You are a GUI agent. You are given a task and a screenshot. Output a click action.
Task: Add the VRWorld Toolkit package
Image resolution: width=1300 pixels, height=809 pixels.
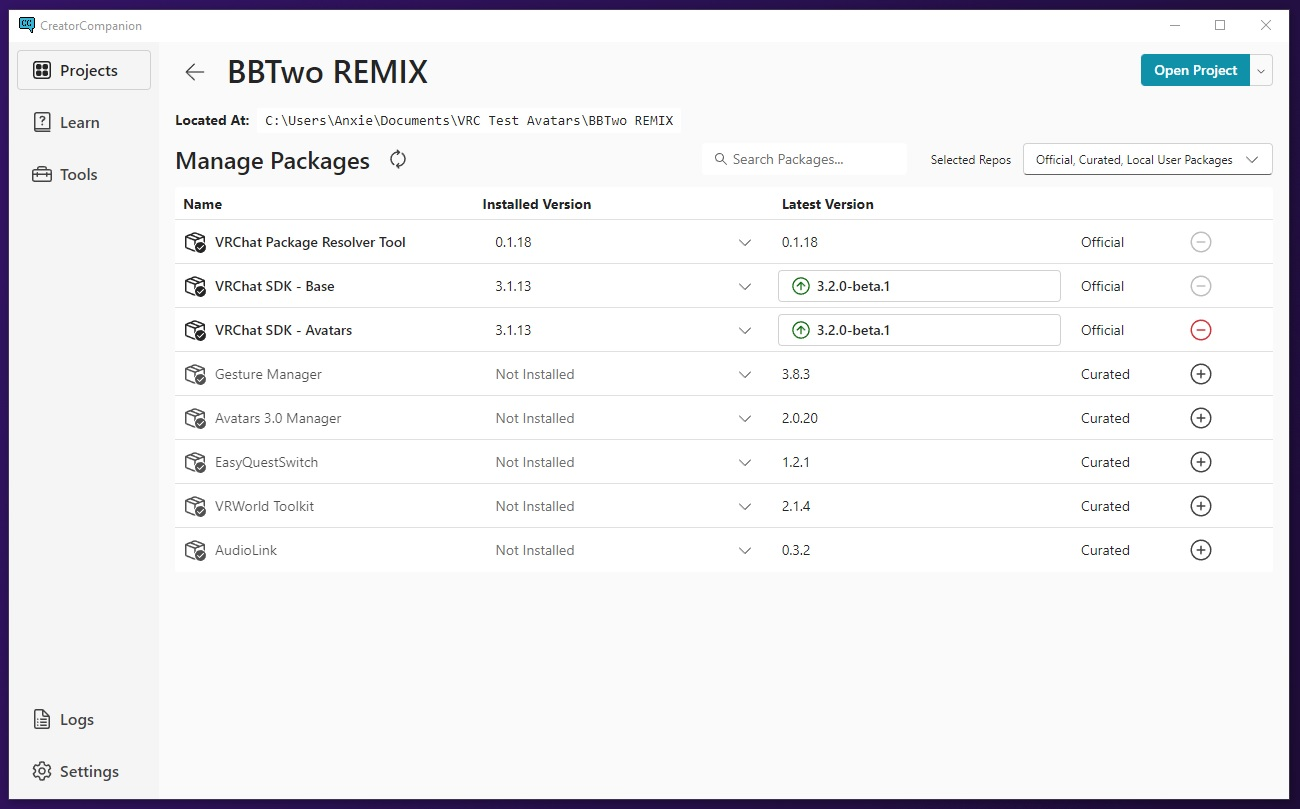pos(1201,506)
